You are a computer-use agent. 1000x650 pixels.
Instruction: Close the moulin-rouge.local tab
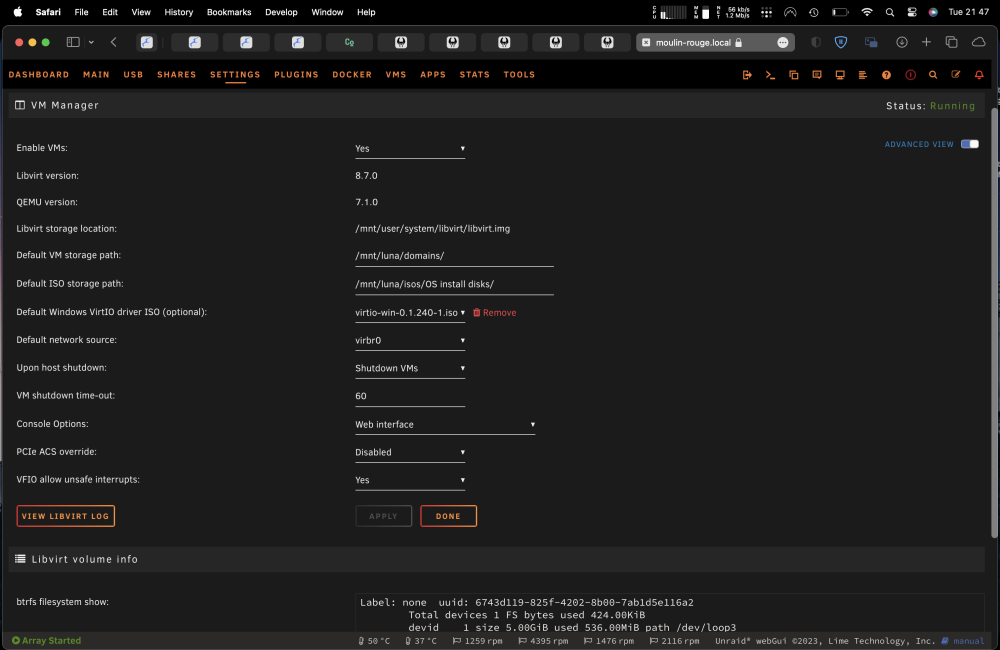[646, 42]
